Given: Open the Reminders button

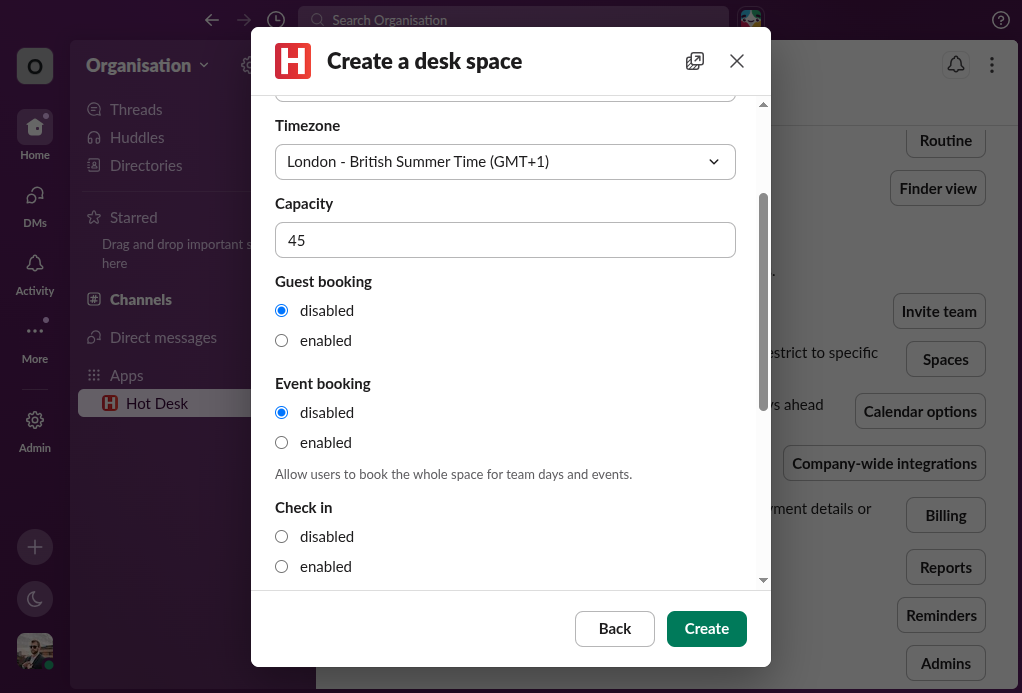Looking at the screenshot, I should [941, 615].
